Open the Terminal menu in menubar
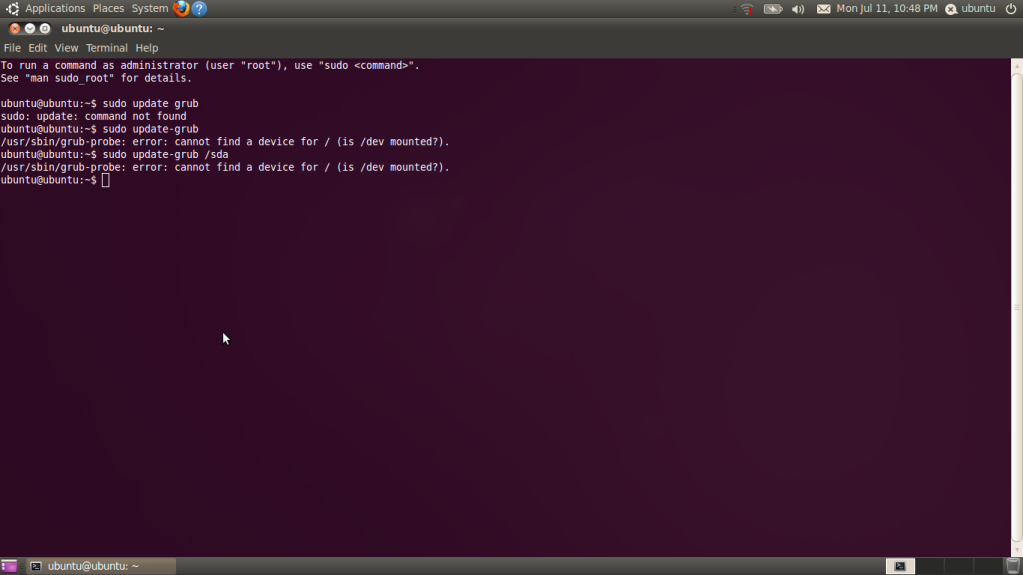This screenshot has height=575, width=1023. pyautogui.click(x=106, y=48)
